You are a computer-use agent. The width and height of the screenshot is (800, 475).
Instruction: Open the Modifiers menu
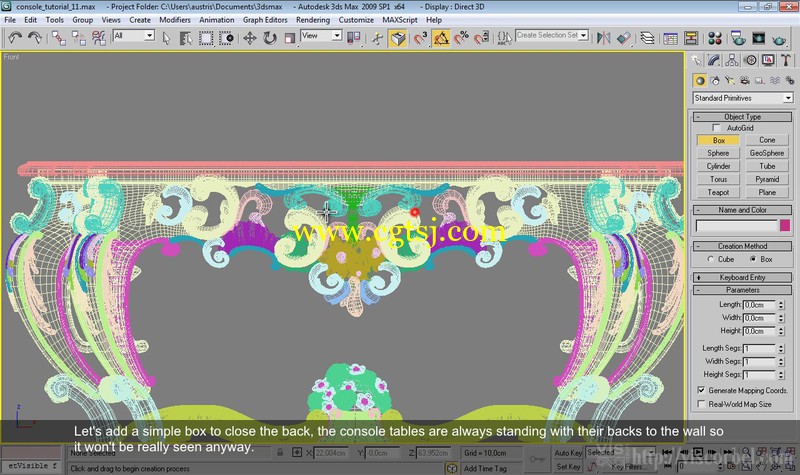click(x=175, y=20)
